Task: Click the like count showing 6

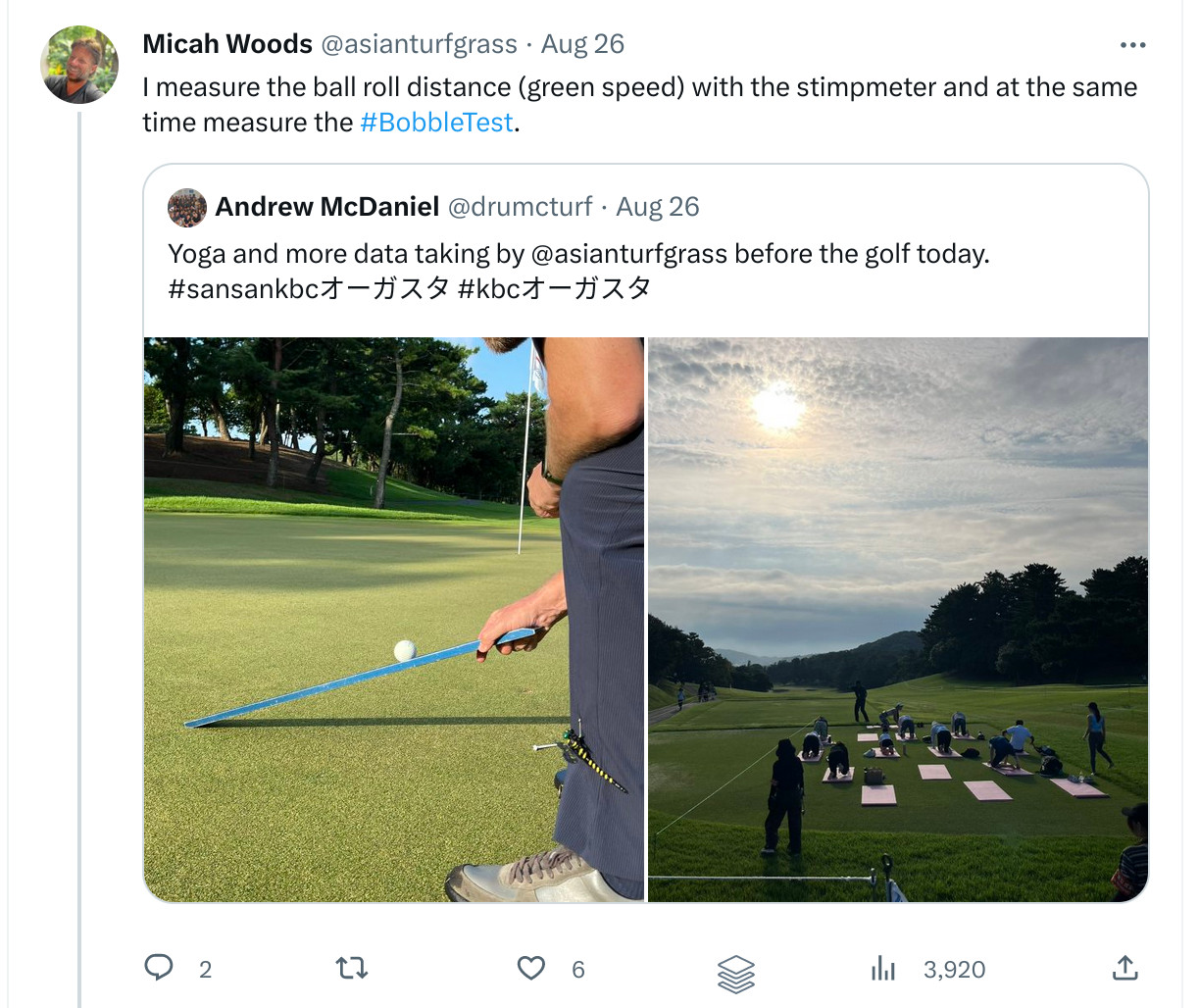Action: [x=578, y=969]
